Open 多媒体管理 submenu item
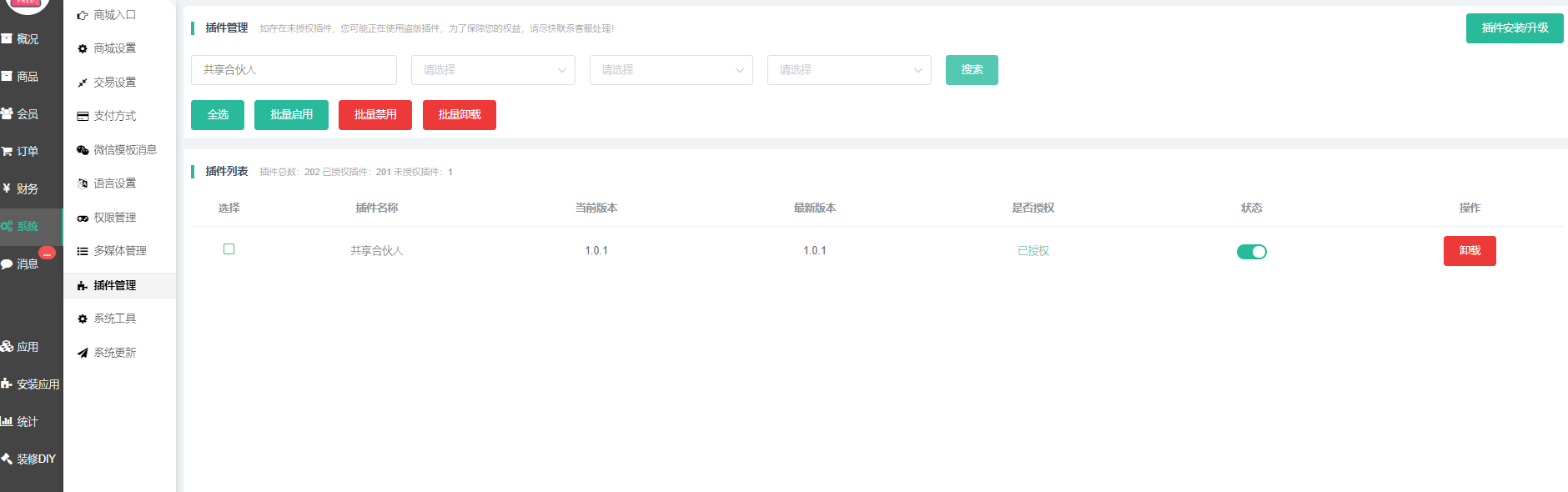This screenshot has height=492, width=1568. point(119,251)
